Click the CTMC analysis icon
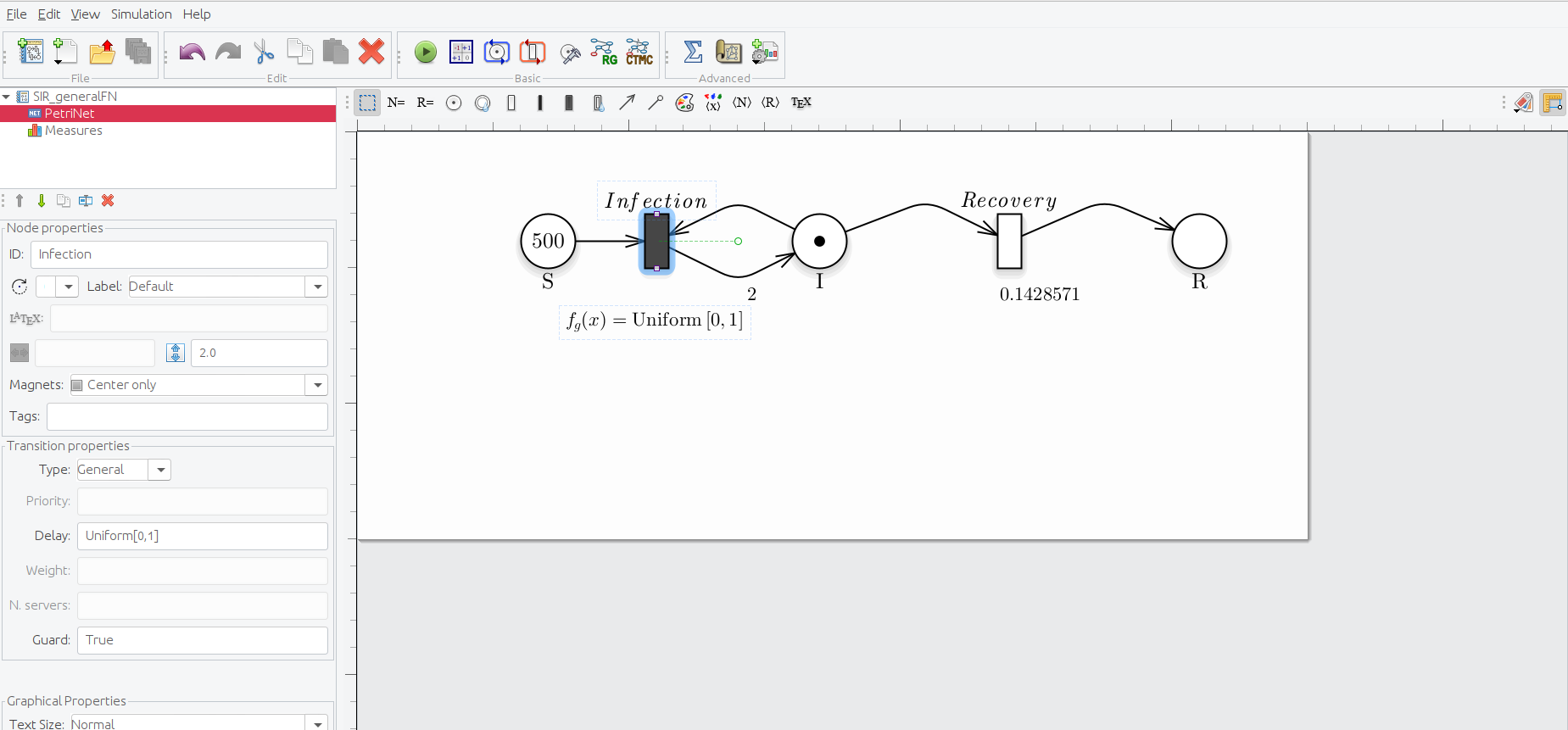This screenshot has height=730, width=1568. click(x=639, y=53)
